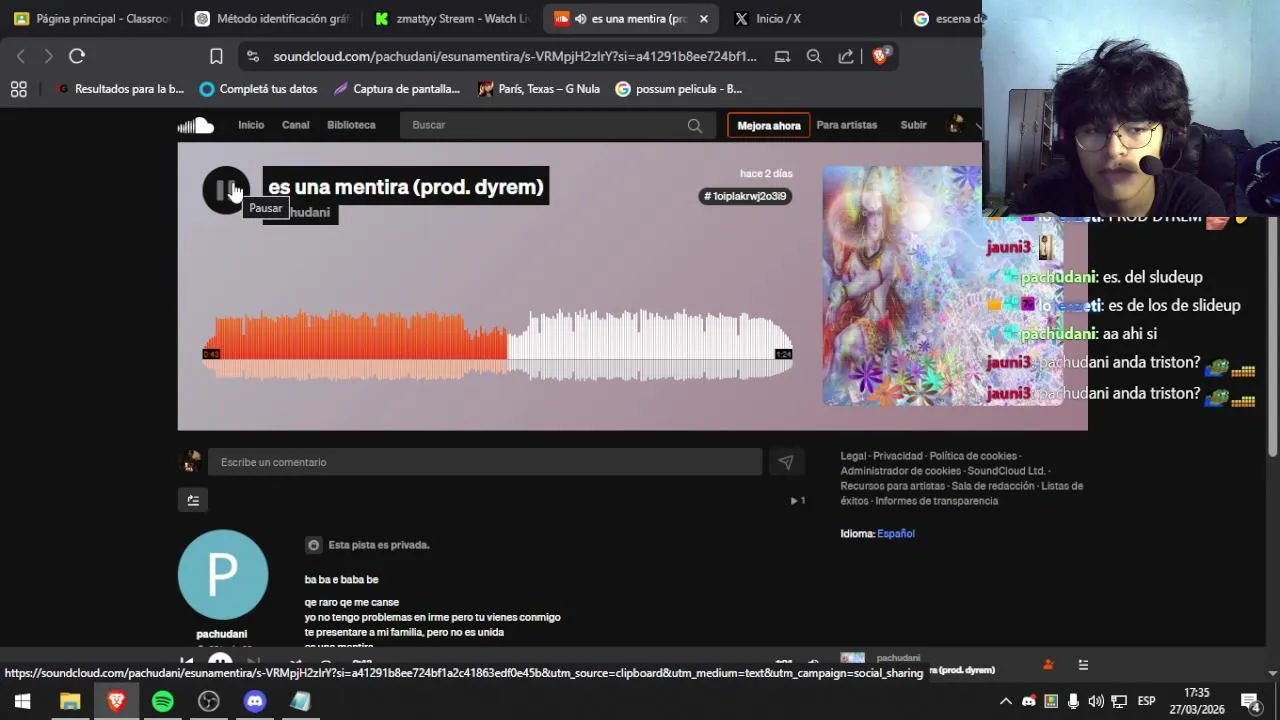Click the volume icon in system tray
This screenshot has width=1280, height=720.
click(1096, 701)
